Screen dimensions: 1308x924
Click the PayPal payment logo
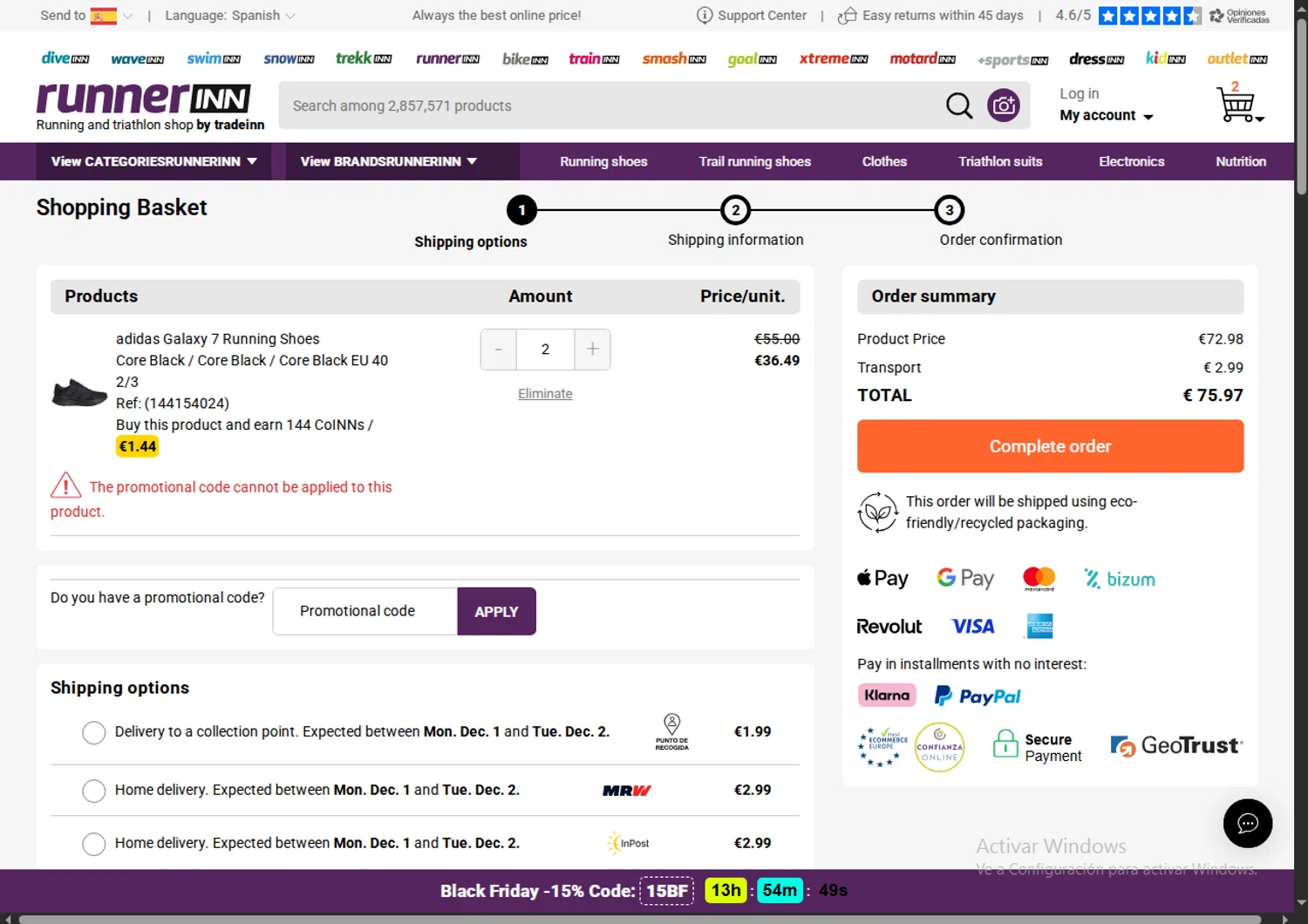pyautogui.click(x=978, y=696)
